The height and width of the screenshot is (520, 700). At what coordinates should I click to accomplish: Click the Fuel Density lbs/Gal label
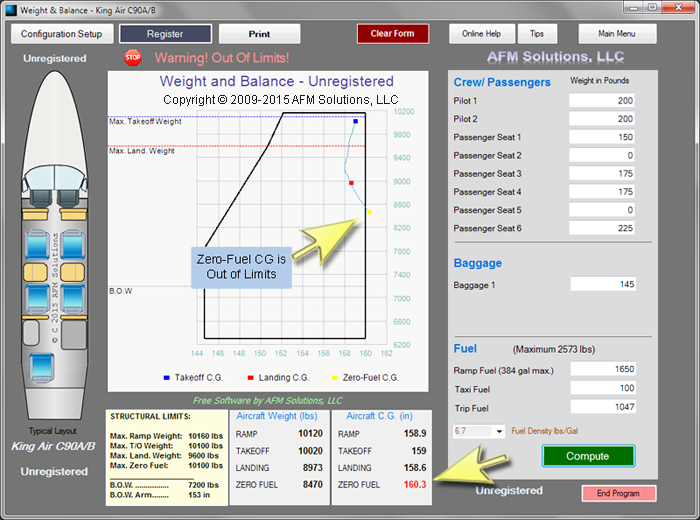tap(545, 431)
